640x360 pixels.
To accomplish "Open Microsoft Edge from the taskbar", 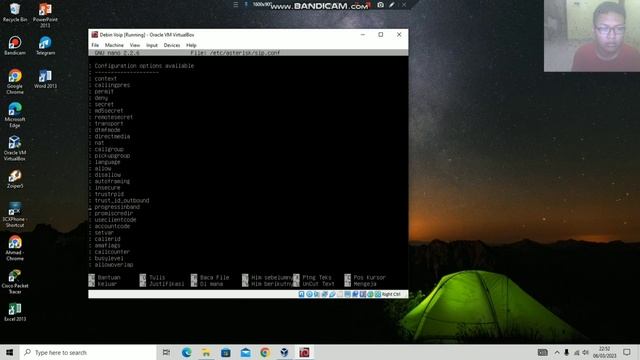I will [x=187, y=352].
